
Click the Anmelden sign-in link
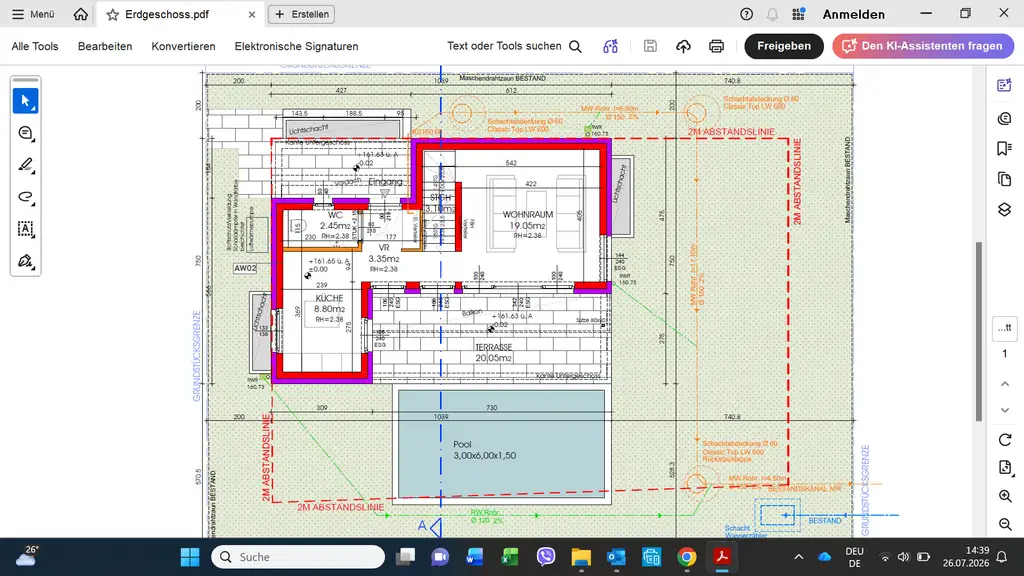point(854,14)
